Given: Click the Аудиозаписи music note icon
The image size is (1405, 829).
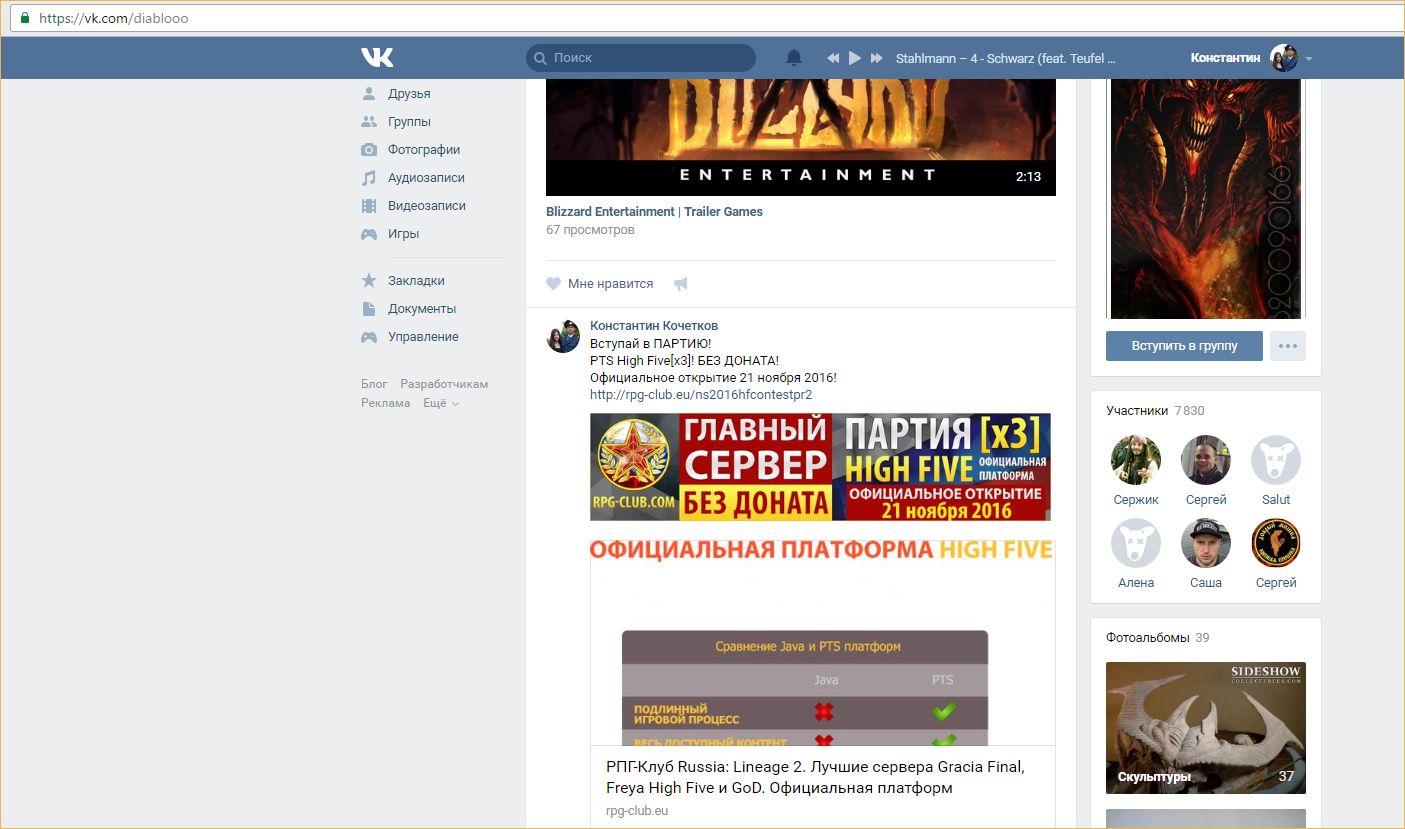Looking at the screenshot, I should tap(369, 178).
